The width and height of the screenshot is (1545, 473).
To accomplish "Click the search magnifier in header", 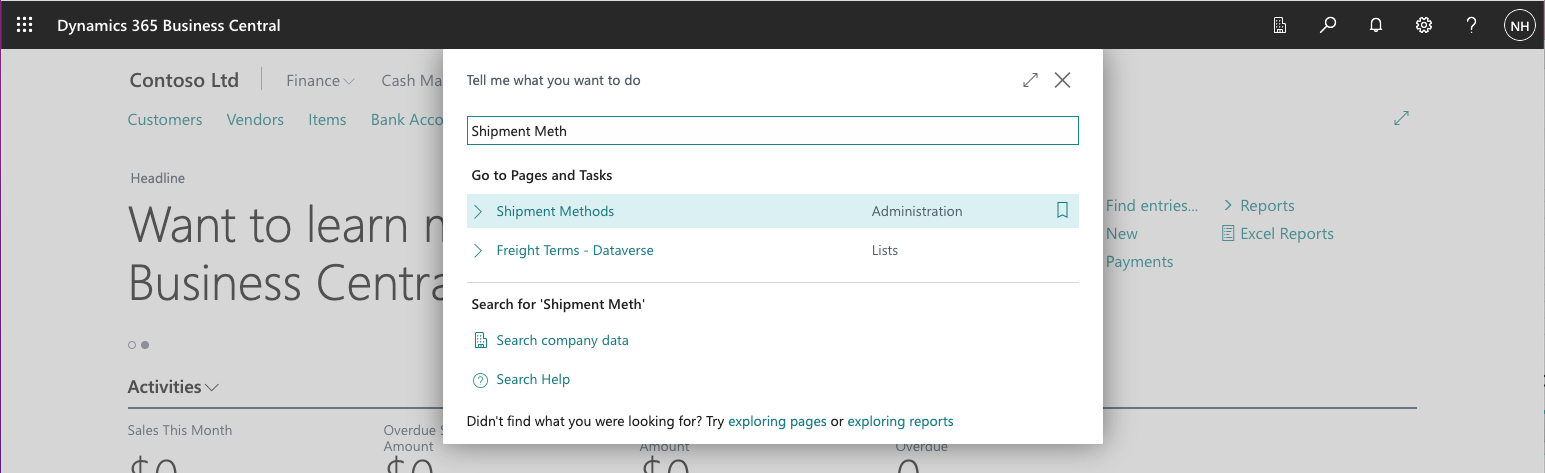I will point(1328,25).
